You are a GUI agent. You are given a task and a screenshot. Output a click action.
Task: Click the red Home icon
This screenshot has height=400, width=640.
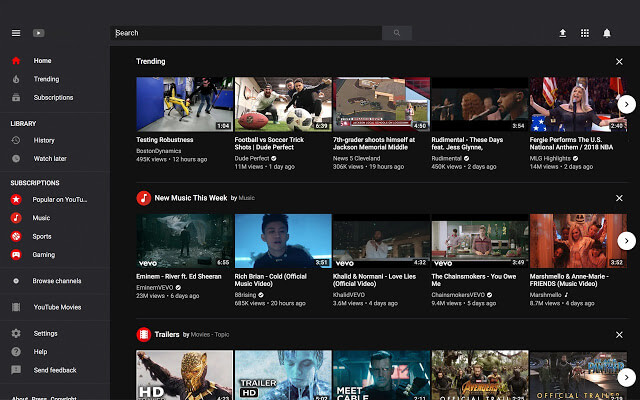pyautogui.click(x=16, y=60)
